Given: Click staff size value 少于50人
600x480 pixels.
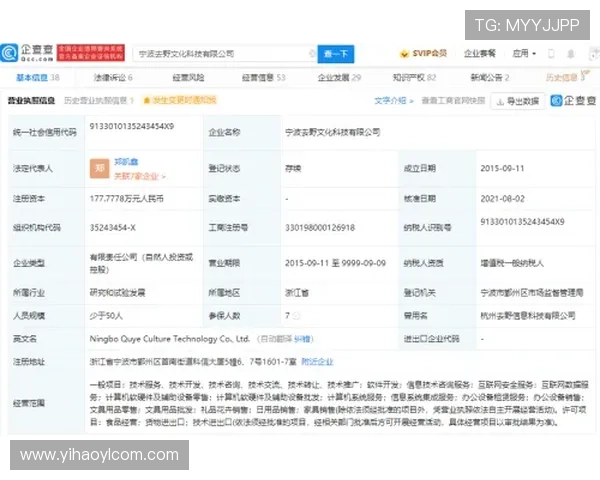Looking at the screenshot, I should click(x=106, y=316).
